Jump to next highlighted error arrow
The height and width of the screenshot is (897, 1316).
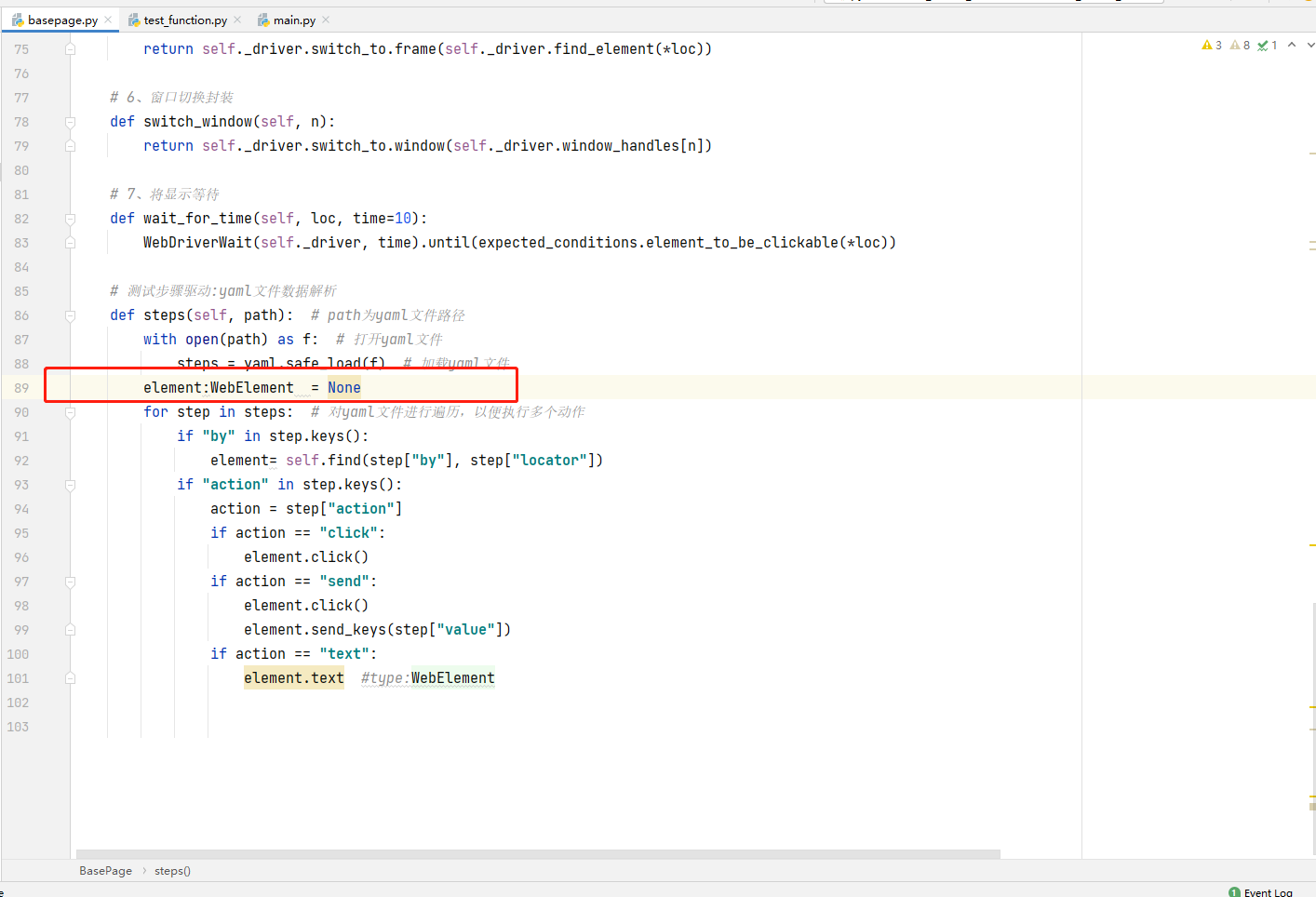[x=1310, y=45]
